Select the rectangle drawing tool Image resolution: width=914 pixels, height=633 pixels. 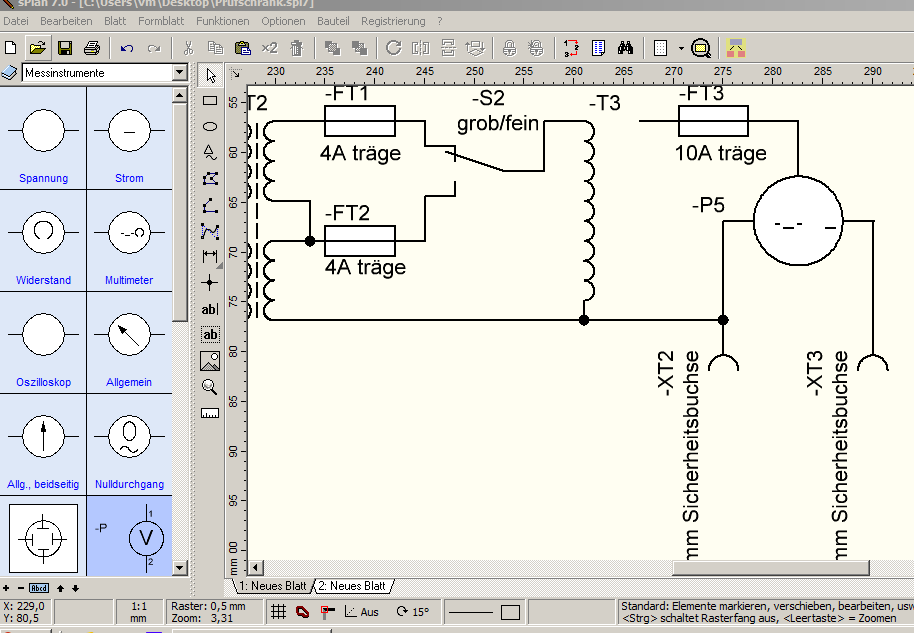click(210, 101)
